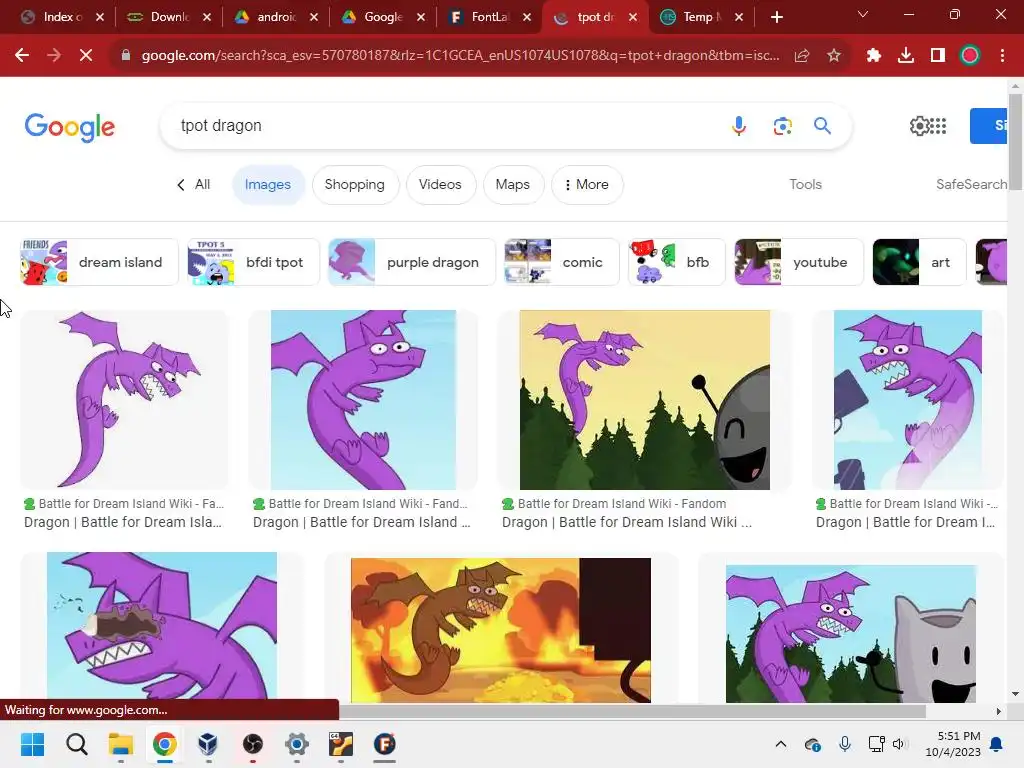This screenshot has height=768, width=1024.
Task: Open Chrome three-dot menu
Action: coord(1002,56)
